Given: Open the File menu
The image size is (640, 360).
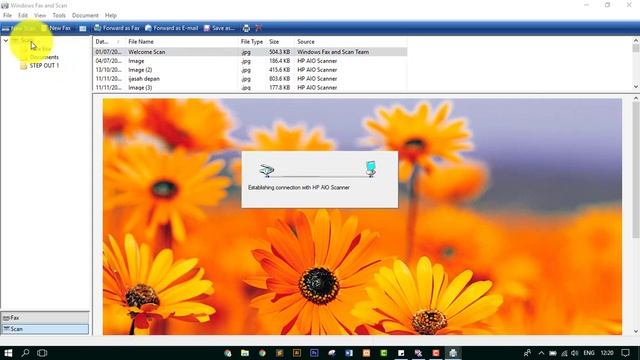Looking at the screenshot, I should [x=7, y=16].
